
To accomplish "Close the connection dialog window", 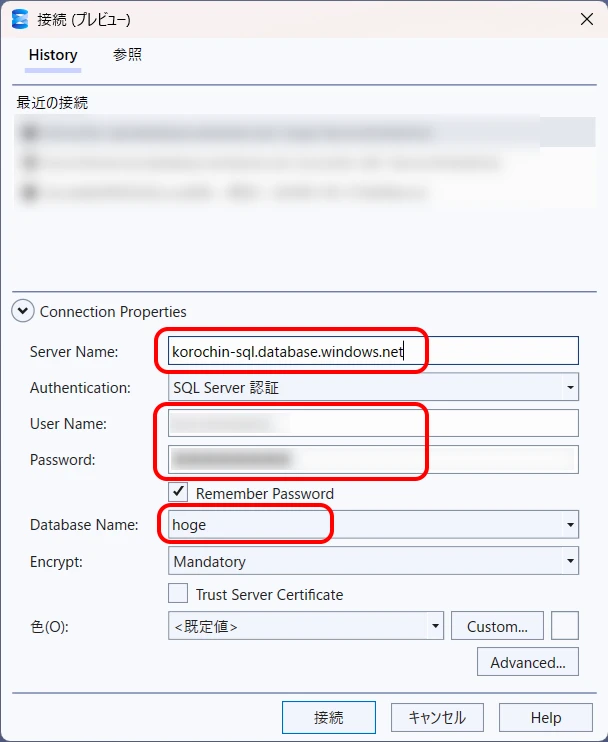I will (586, 19).
